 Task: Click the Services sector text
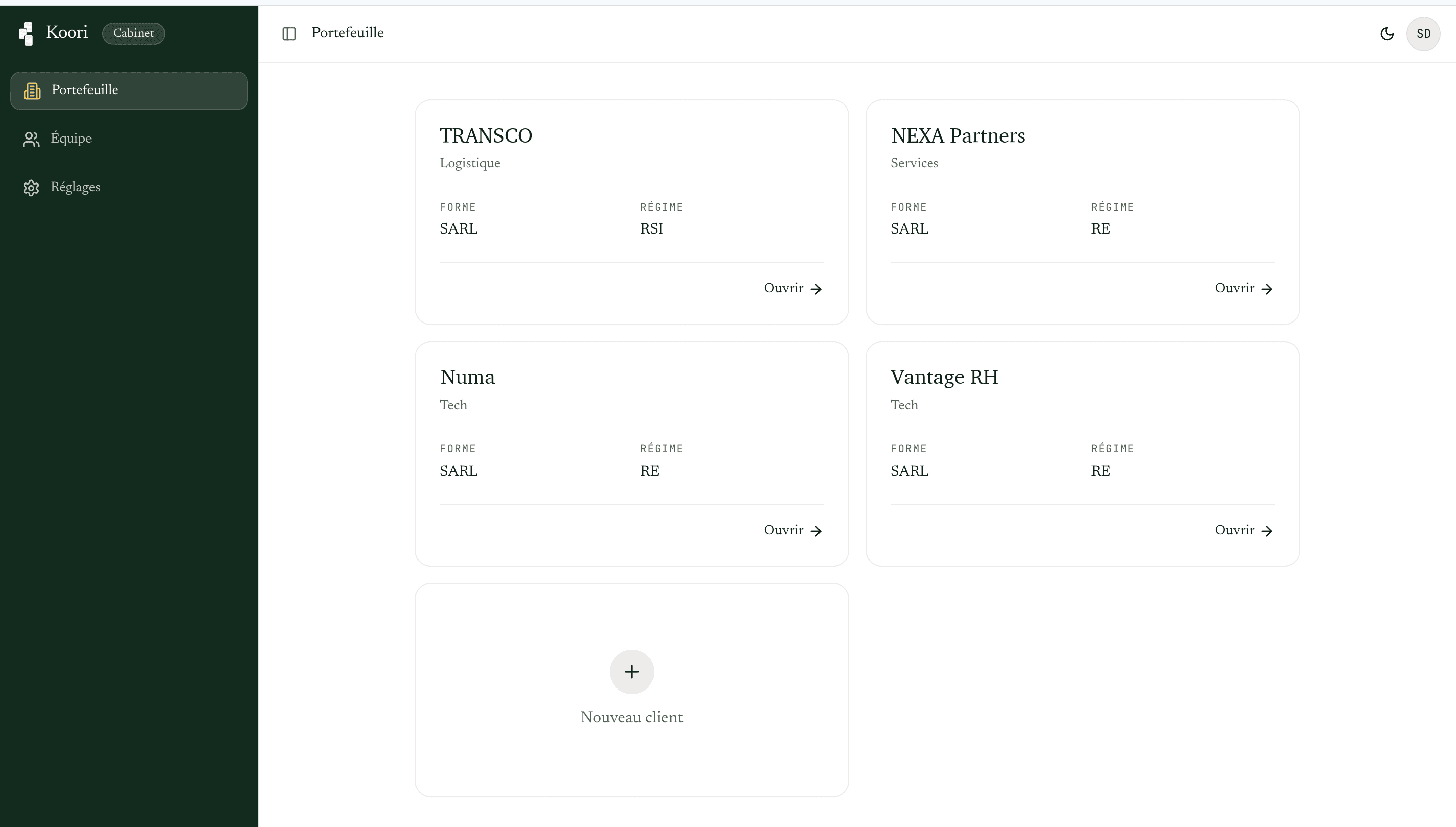click(x=914, y=164)
